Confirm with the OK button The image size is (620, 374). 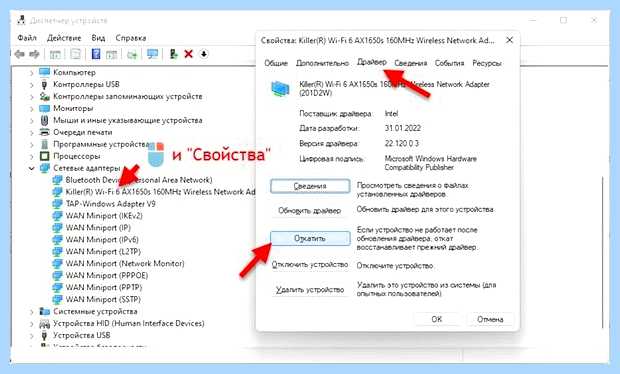[437, 319]
